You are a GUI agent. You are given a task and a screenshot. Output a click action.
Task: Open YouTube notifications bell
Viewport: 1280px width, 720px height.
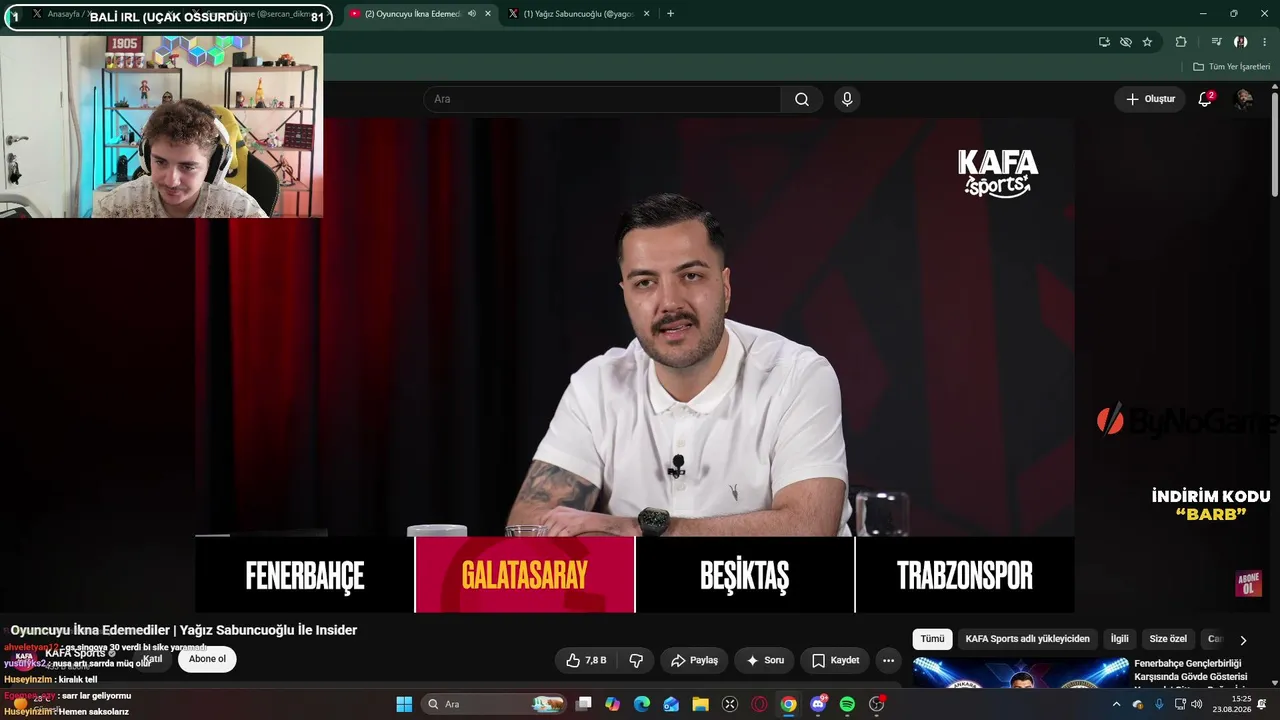tap(1205, 99)
